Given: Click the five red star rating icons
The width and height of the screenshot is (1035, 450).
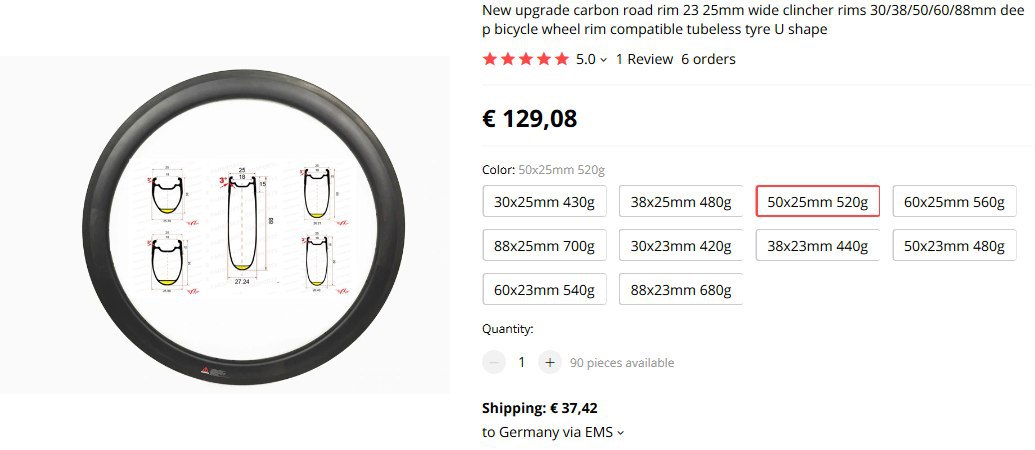Looking at the screenshot, I should [525, 59].
